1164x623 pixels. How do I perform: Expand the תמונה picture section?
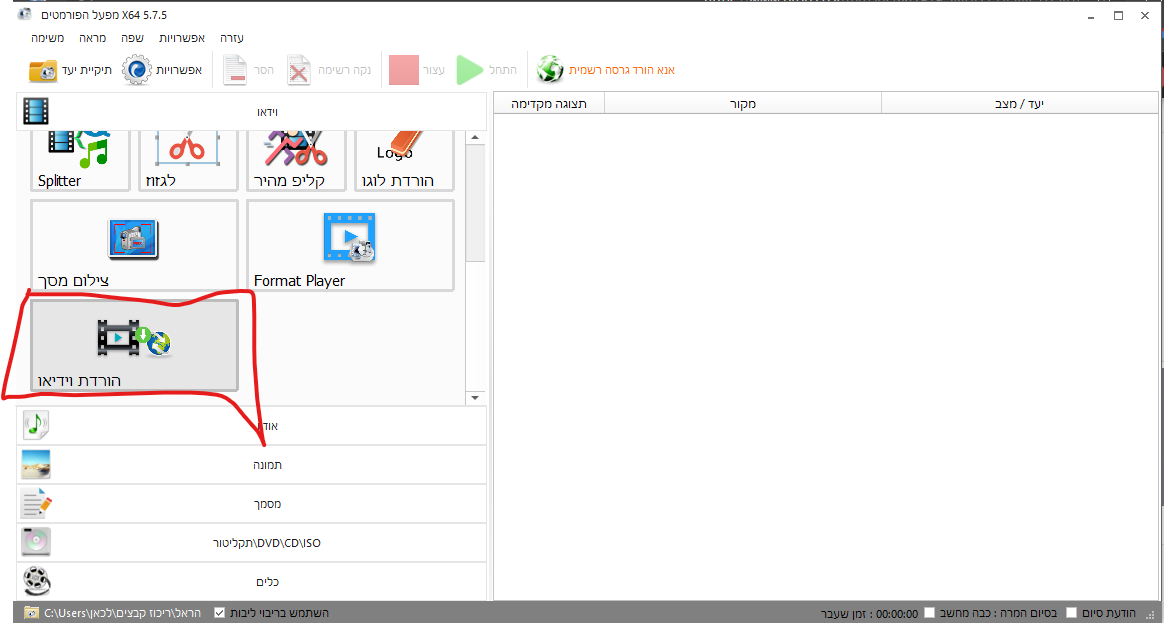coord(251,465)
